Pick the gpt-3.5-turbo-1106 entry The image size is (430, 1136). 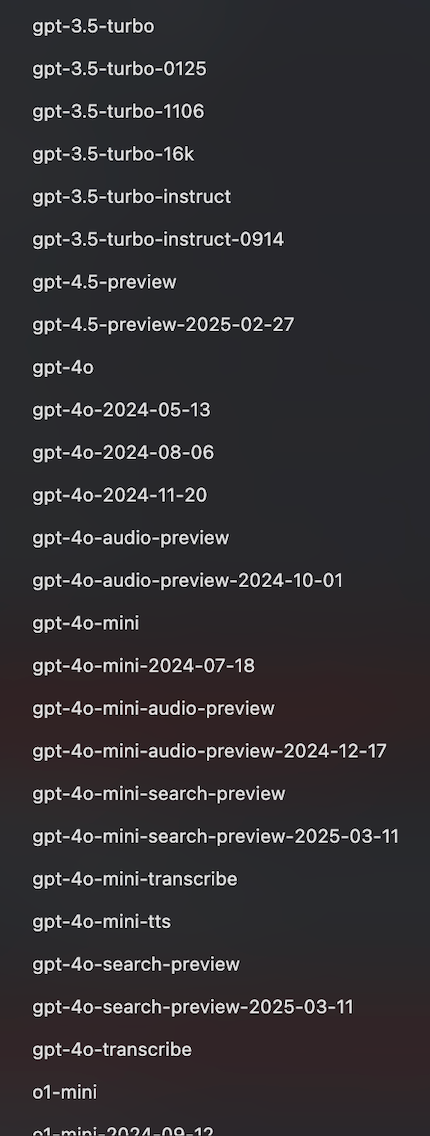pos(118,112)
